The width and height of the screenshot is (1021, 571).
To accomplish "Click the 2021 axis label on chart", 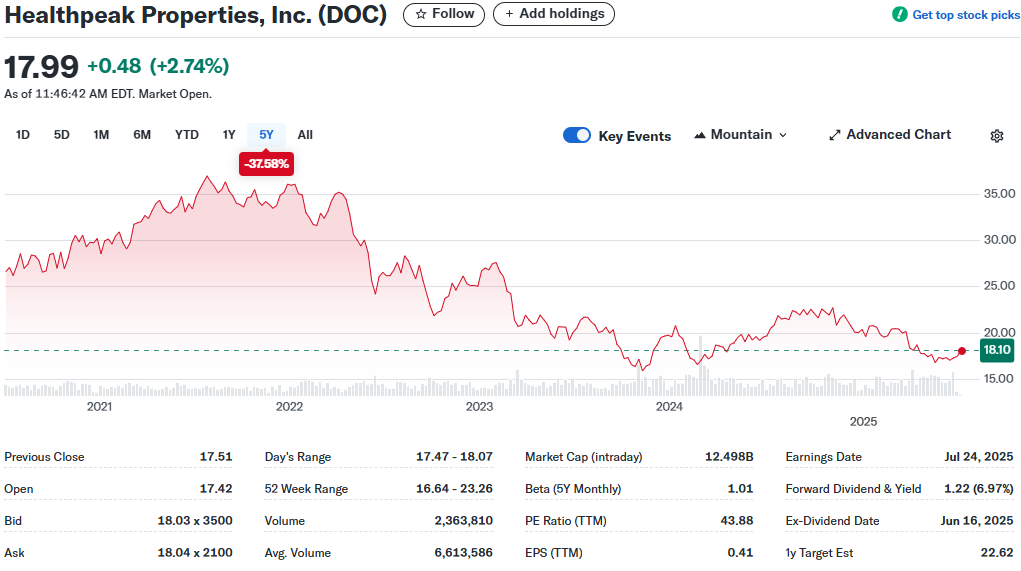I will pos(100,407).
